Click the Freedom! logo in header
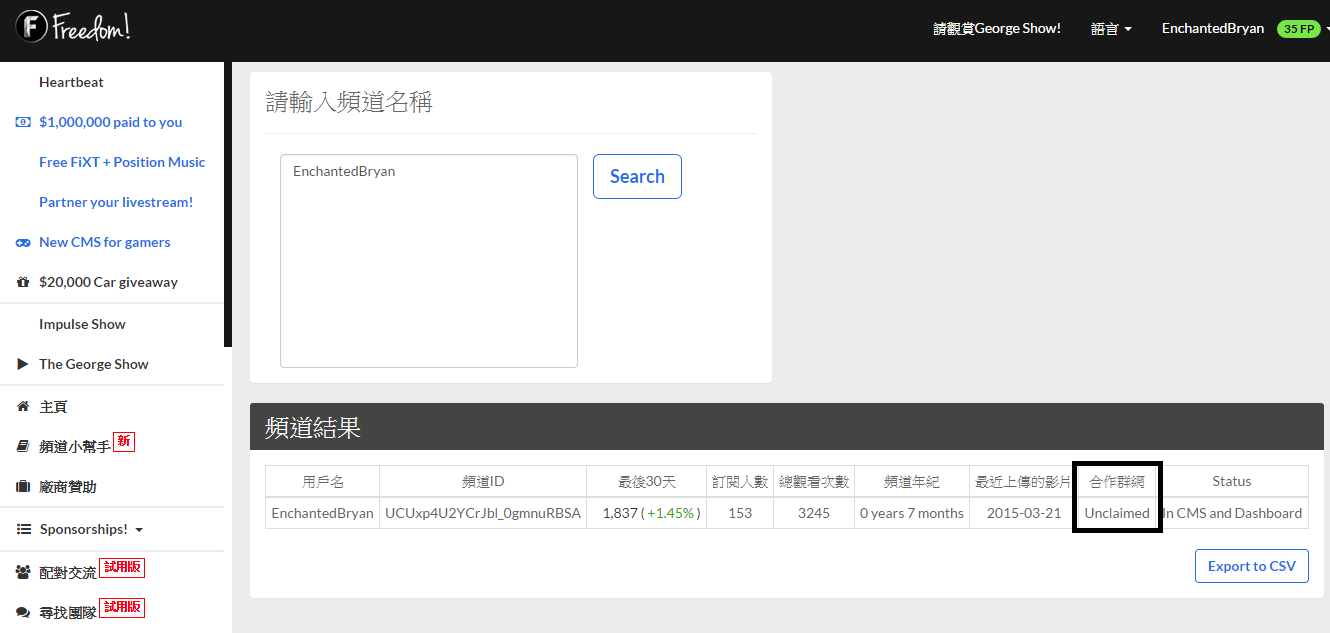The height and width of the screenshot is (633, 1330). point(73,27)
